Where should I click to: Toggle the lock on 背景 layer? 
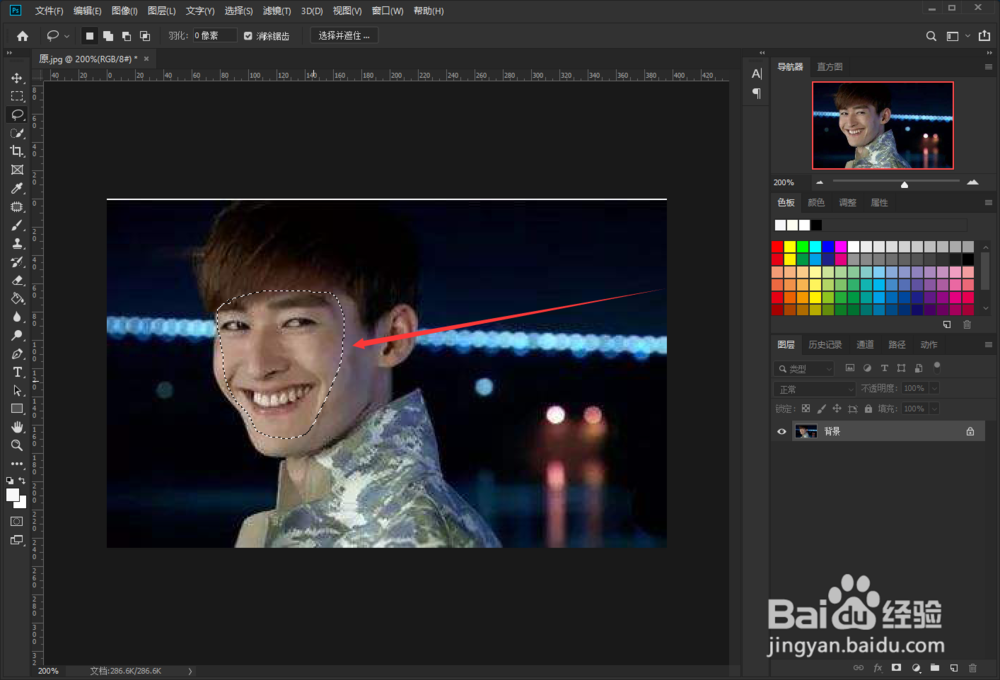coord(970,431)
